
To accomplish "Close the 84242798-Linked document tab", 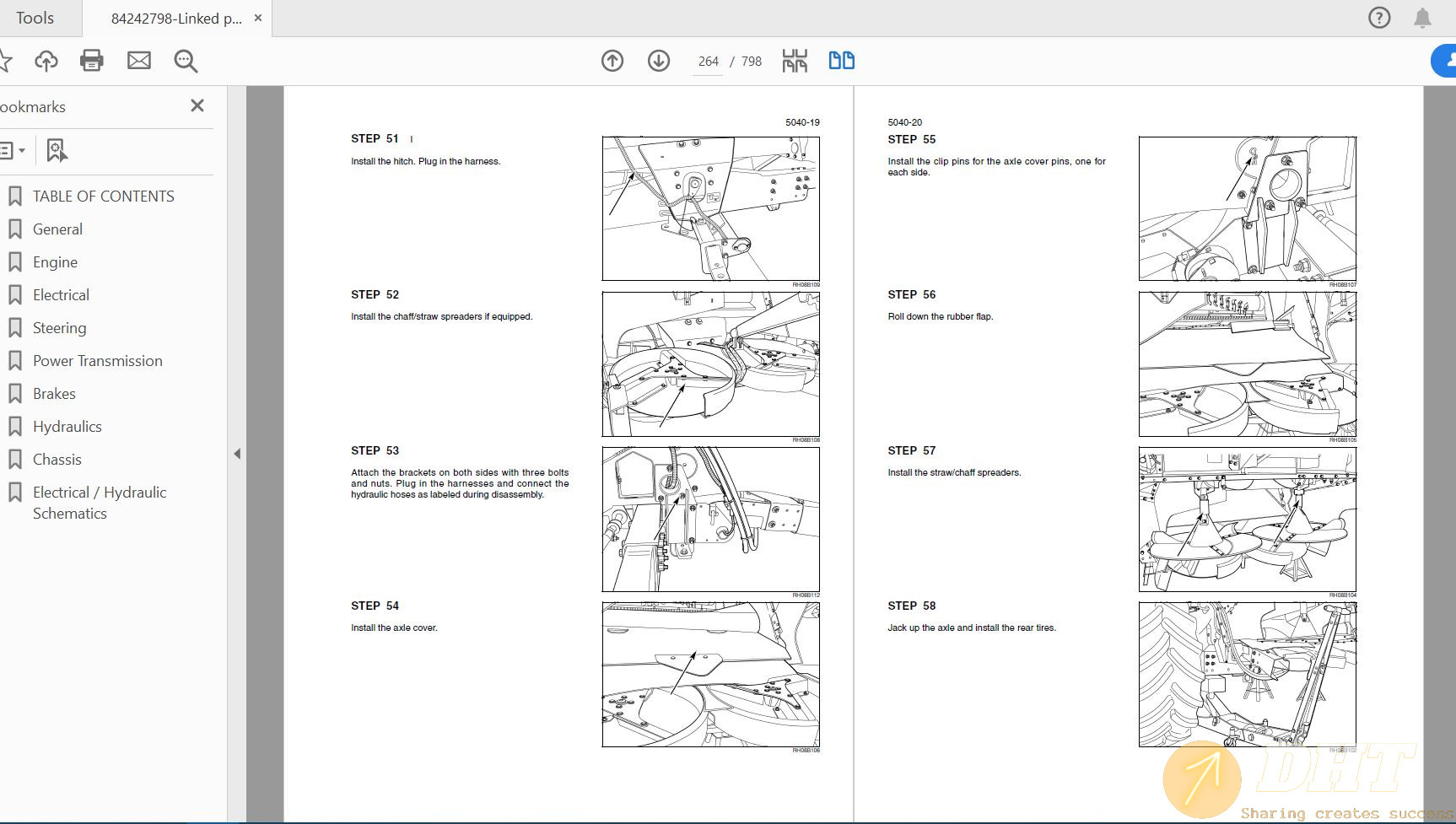I will (x=258, y=18).
